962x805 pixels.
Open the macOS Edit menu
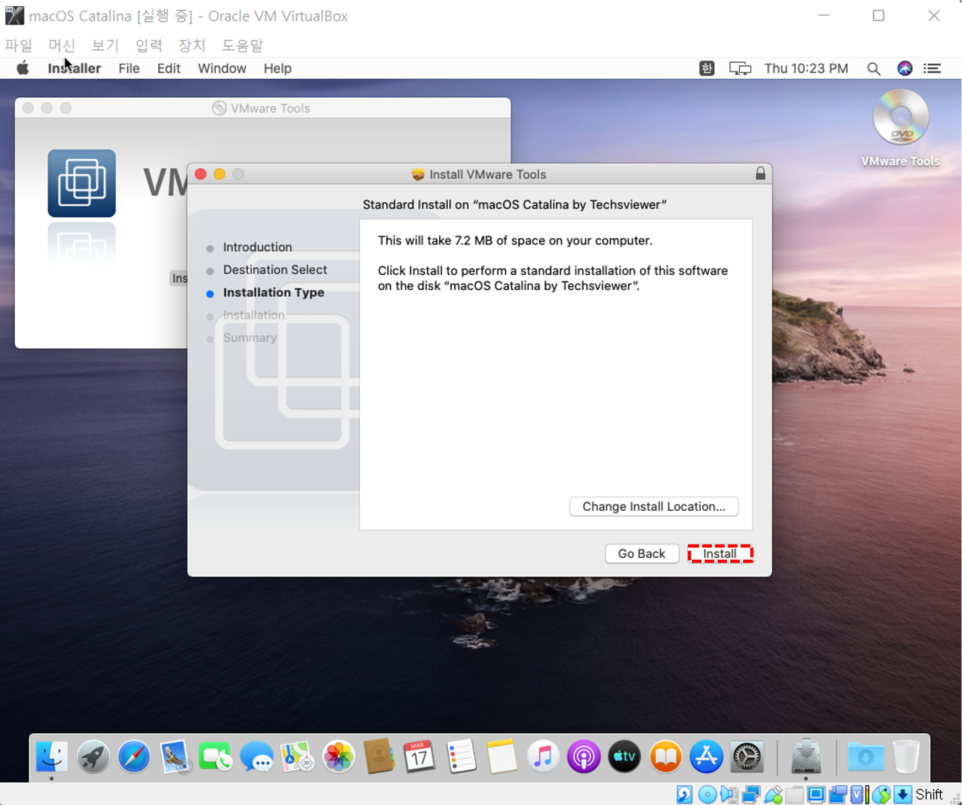pos(169,68)
